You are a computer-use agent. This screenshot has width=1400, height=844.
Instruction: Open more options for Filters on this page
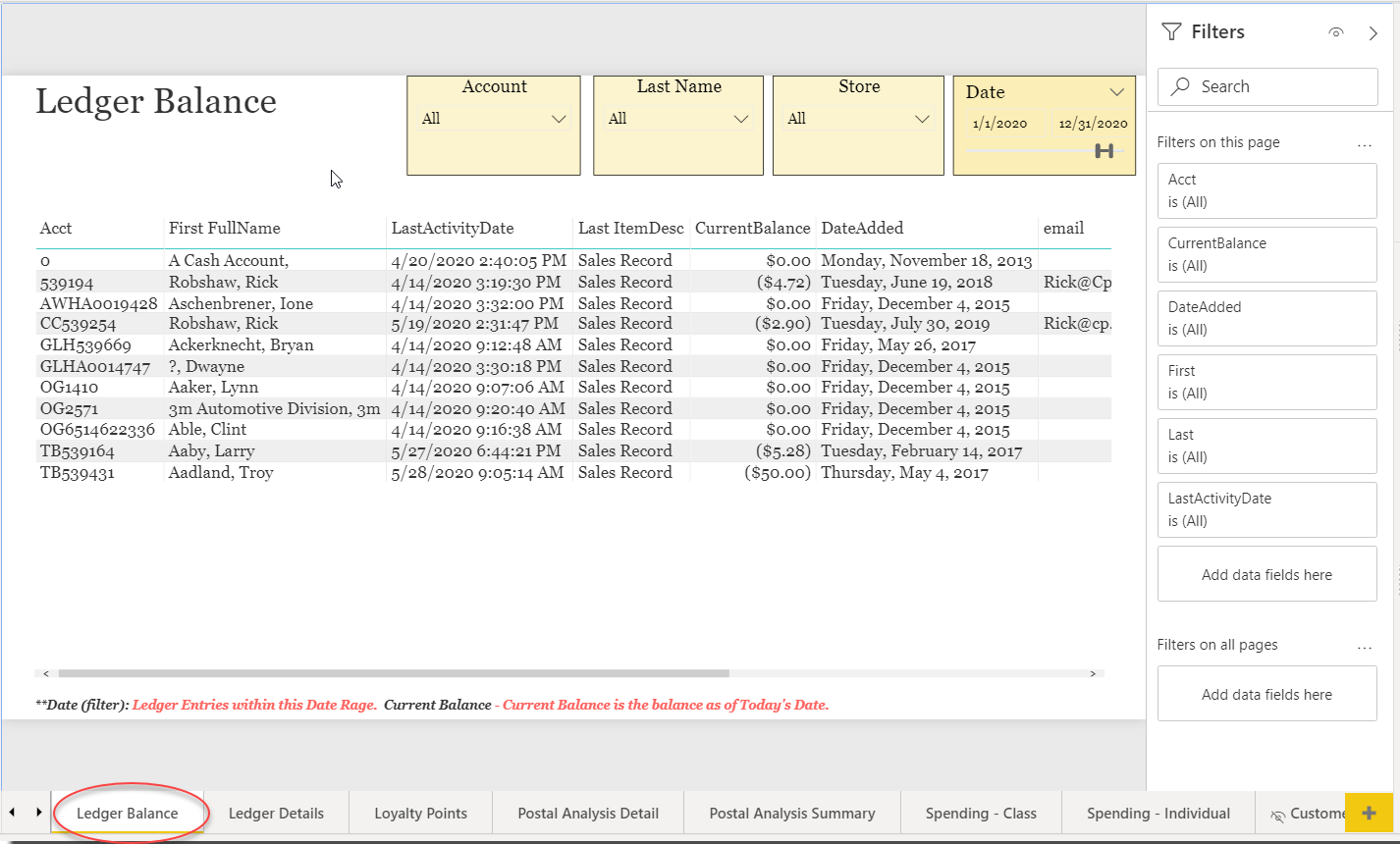1364,143
